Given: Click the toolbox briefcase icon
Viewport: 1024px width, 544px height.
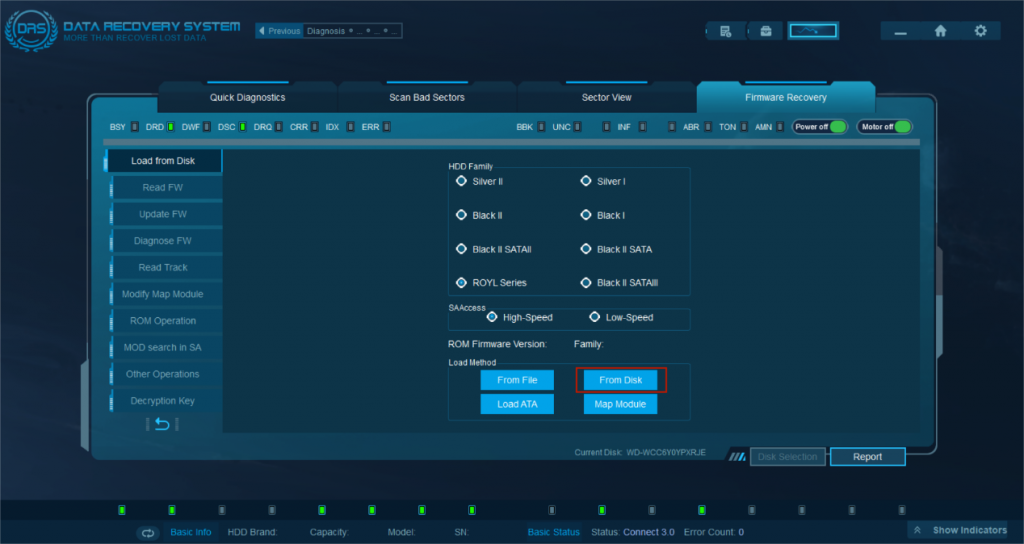Looking at the screenshot, I should coord(766,31).
